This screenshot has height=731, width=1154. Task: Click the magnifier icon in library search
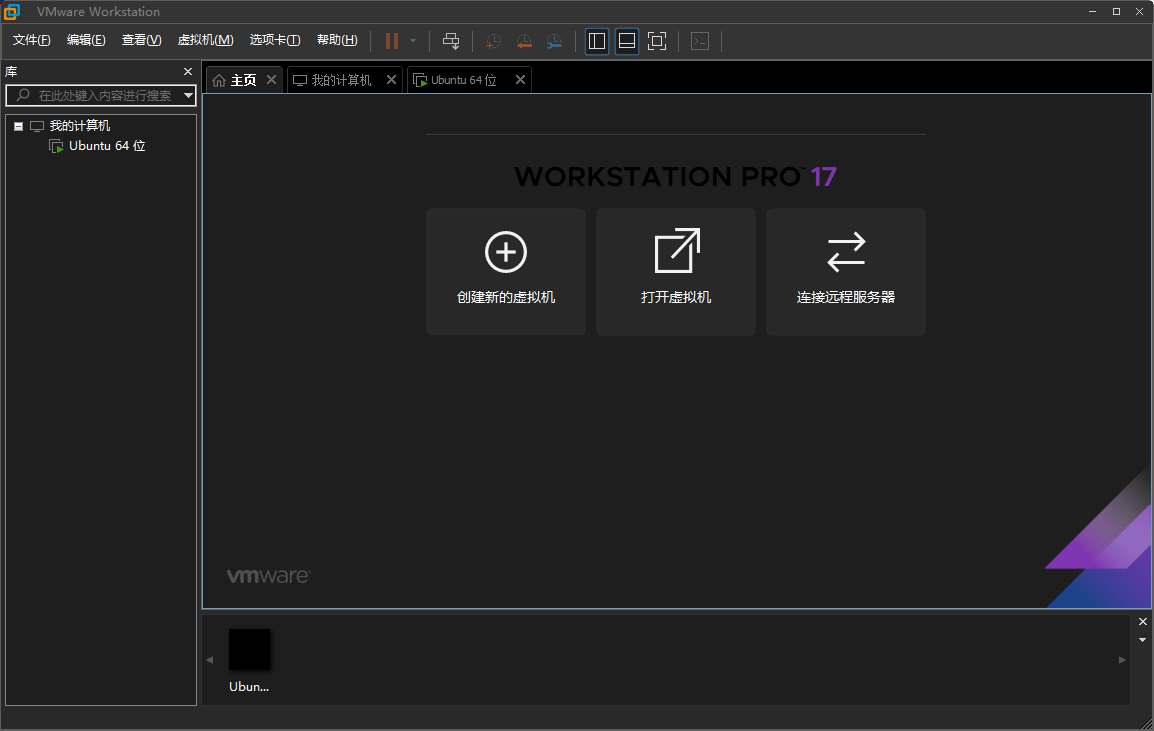coord(23,95)
